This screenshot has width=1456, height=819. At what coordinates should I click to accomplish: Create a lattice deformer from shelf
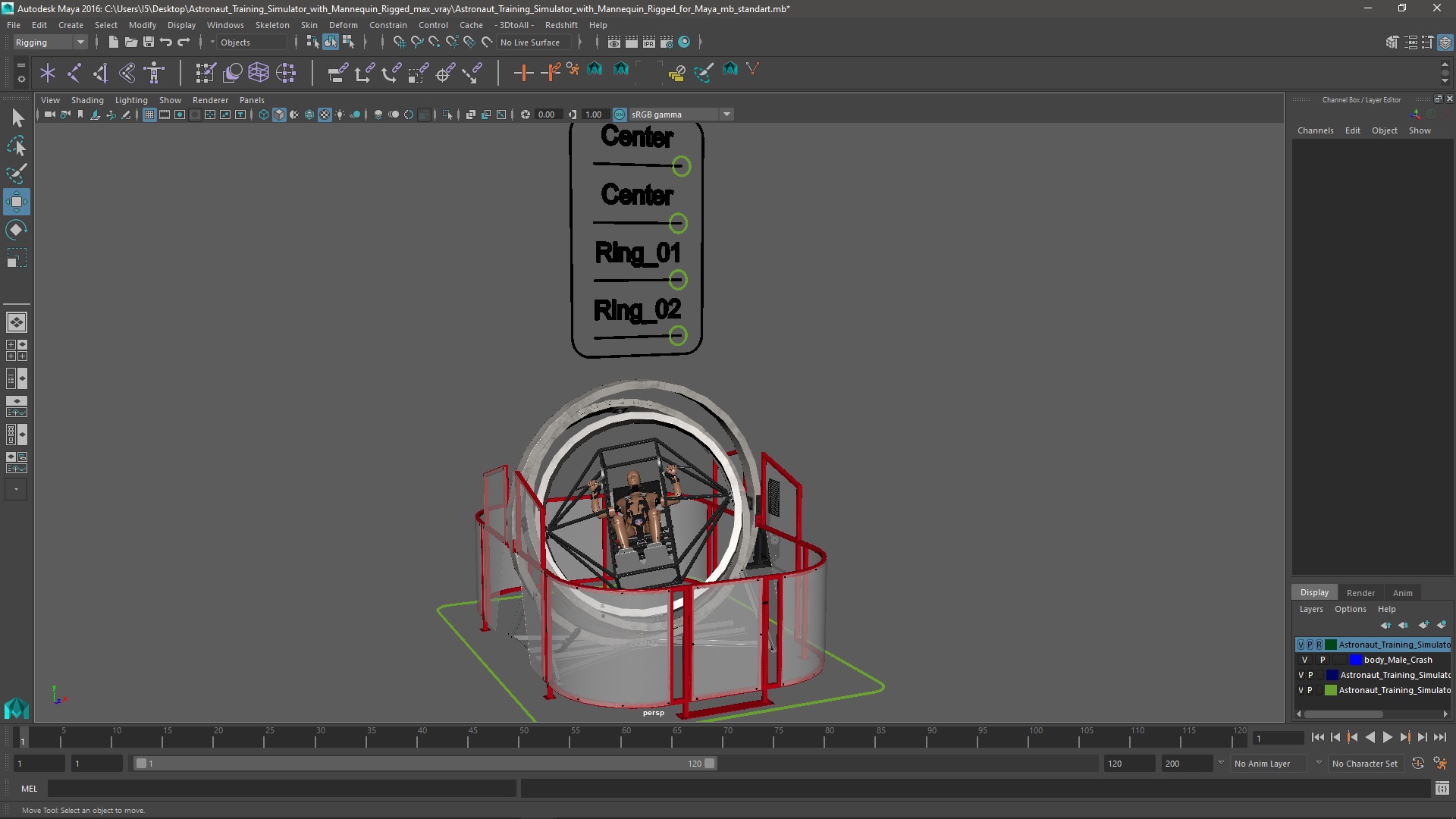[x=259, y=73]
